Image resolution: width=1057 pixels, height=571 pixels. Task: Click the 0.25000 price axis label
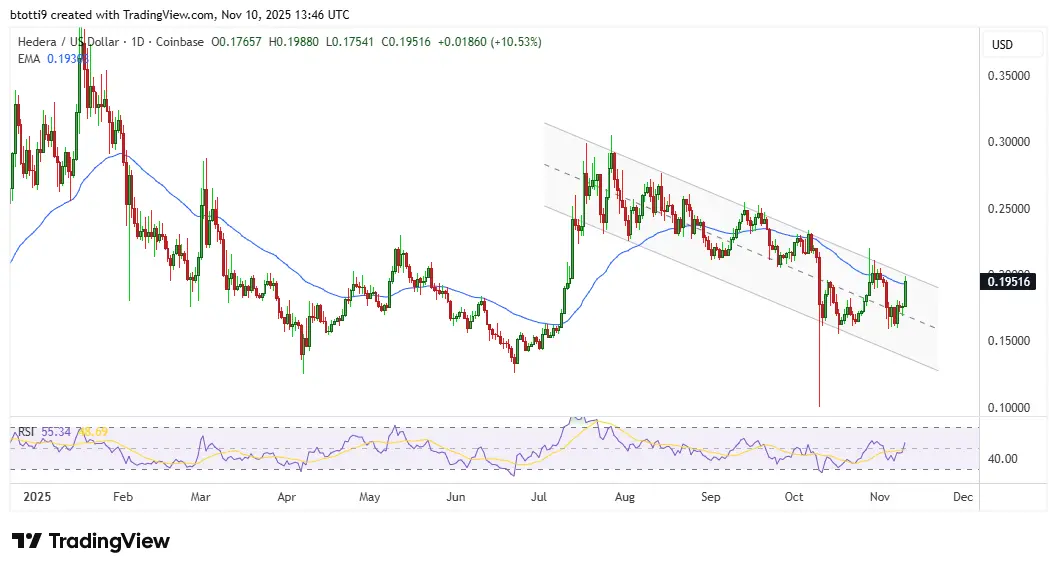tap(1008, 208)
